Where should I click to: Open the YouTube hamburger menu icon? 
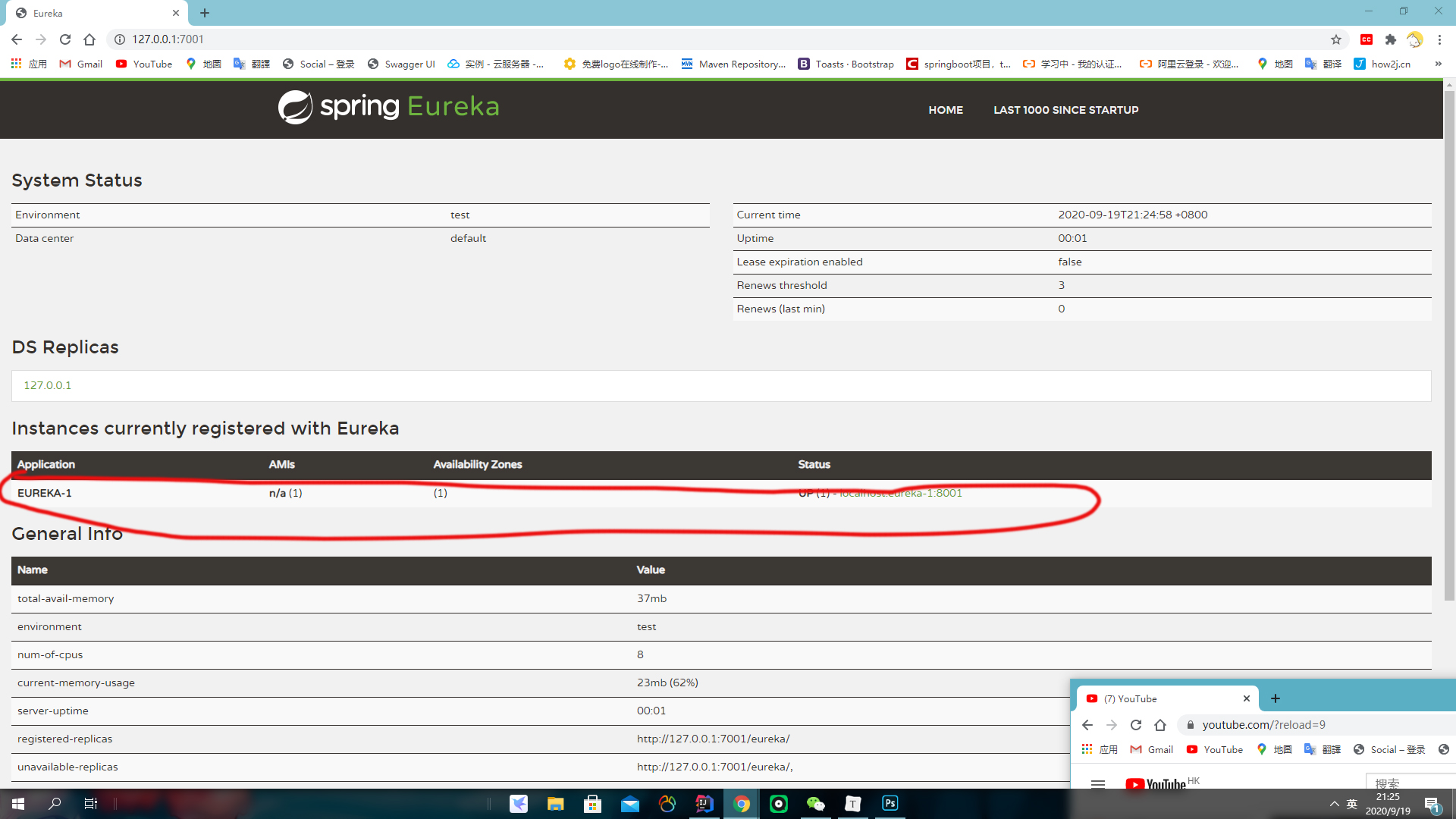[x=1097, y=783]
